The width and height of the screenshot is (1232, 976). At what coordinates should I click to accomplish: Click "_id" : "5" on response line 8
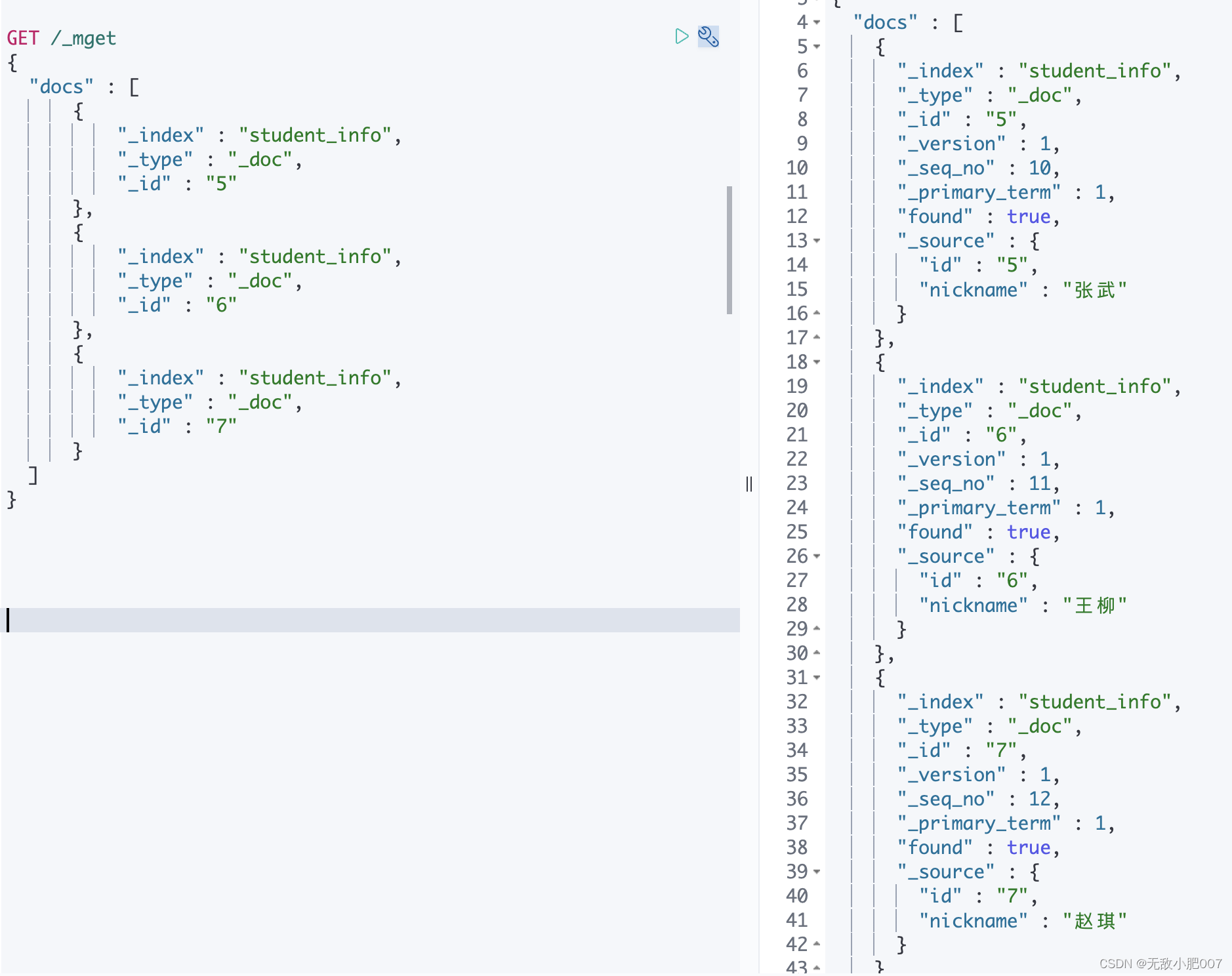(962, 119)
